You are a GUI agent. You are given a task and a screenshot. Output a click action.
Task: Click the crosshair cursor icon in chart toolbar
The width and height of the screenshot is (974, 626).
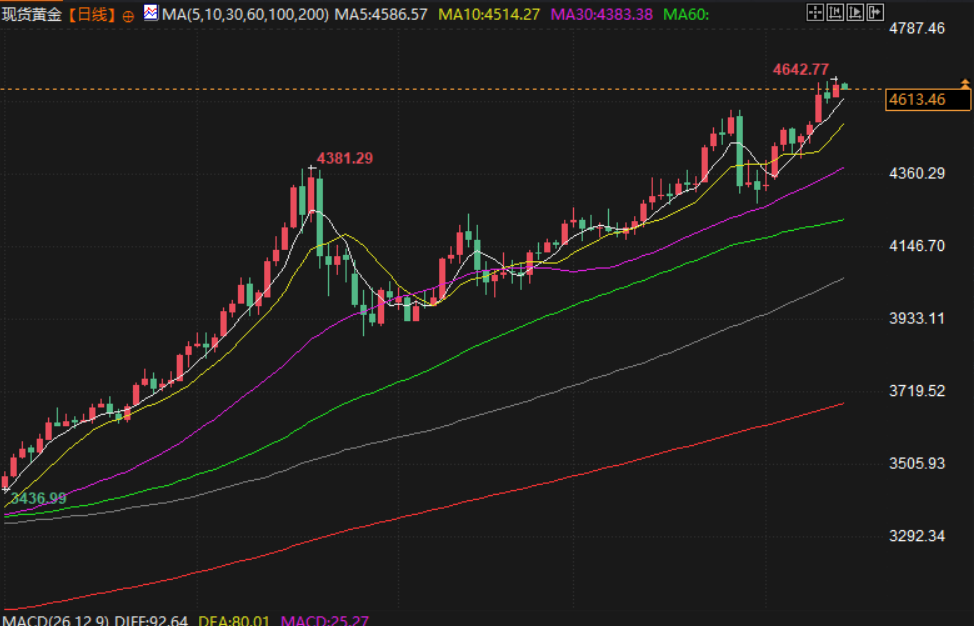point(815,12)
